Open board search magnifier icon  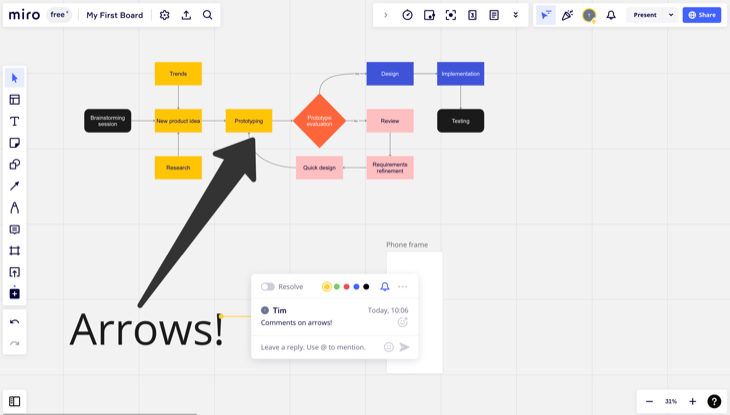(207, 15)
